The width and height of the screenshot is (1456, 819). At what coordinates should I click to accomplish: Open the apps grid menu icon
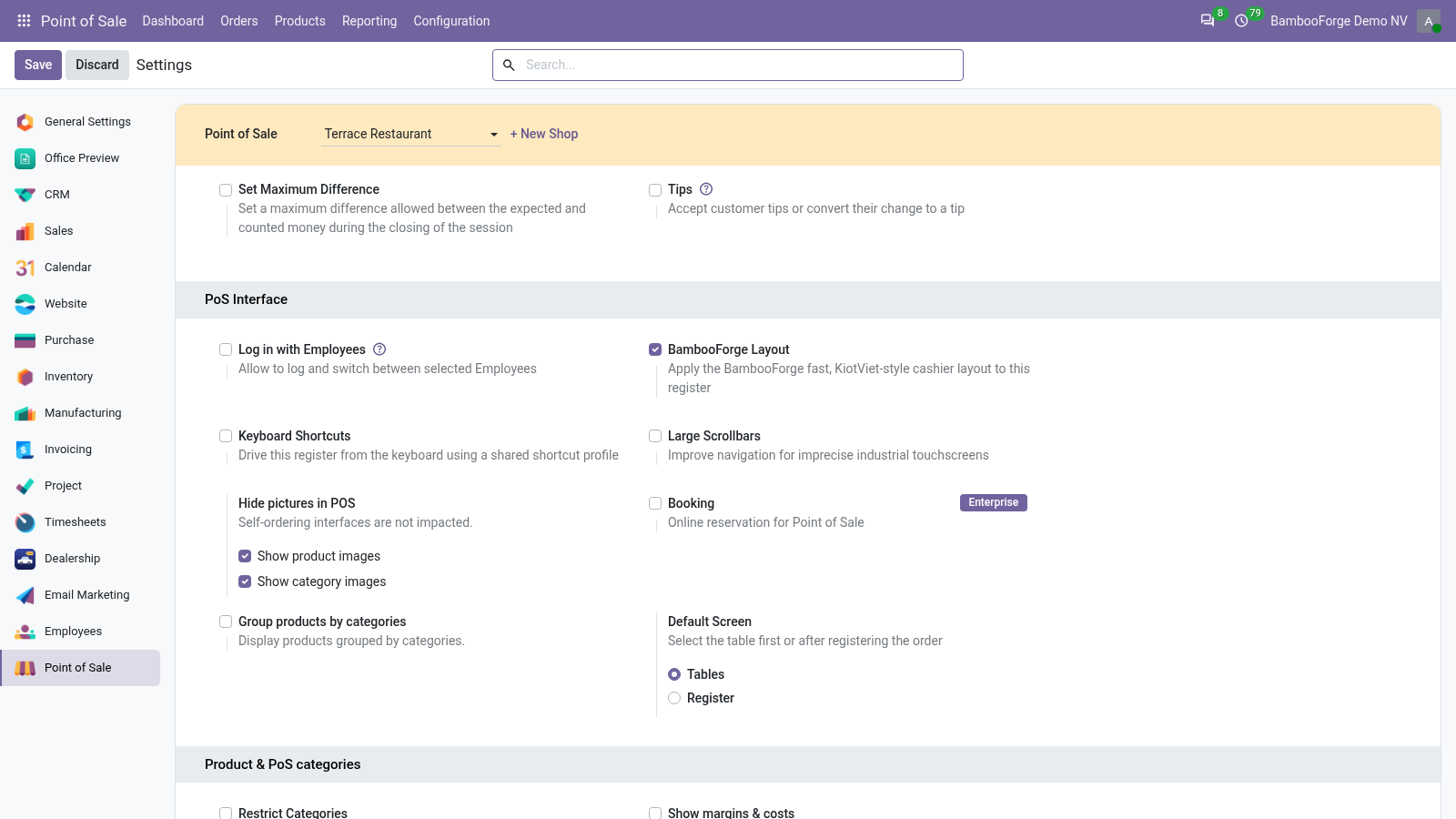point(24,20)
